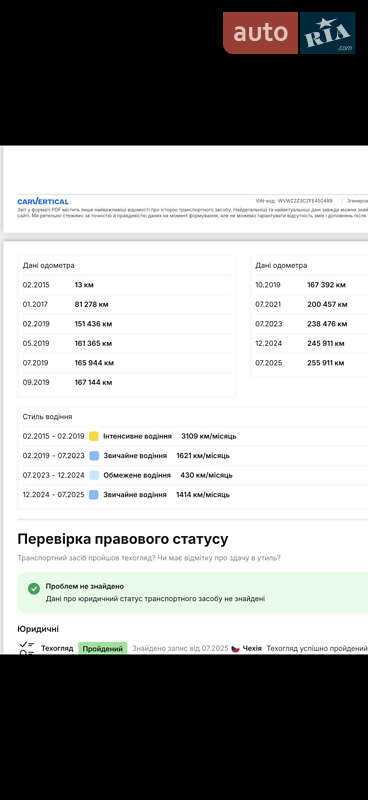The height and width of the screenshot is (800, 368).
Task: Select odometer reading 161 365 км
Action: [x=93, y=343]
